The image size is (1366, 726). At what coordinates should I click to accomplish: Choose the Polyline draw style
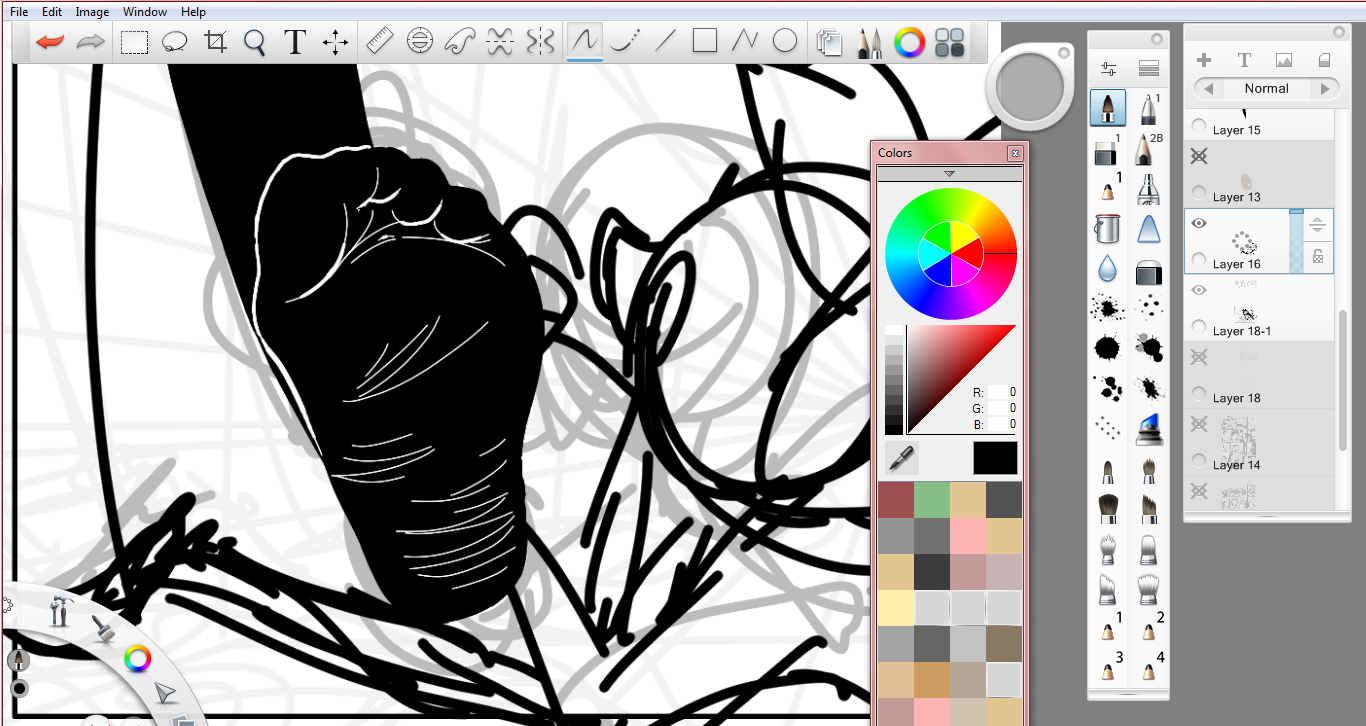(x=745, y=41)
